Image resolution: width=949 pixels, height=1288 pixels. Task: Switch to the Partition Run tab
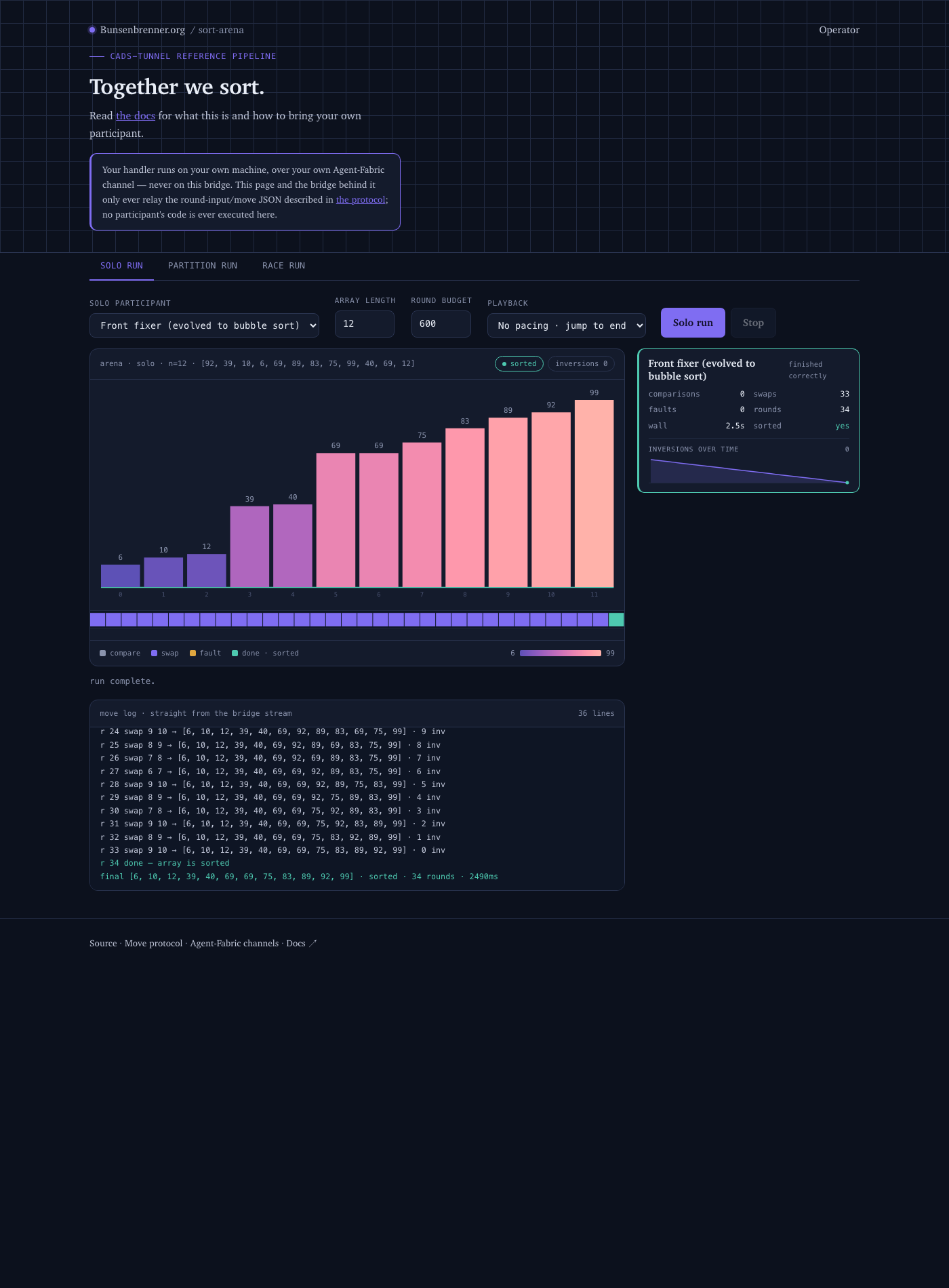(x=203, y=266)
